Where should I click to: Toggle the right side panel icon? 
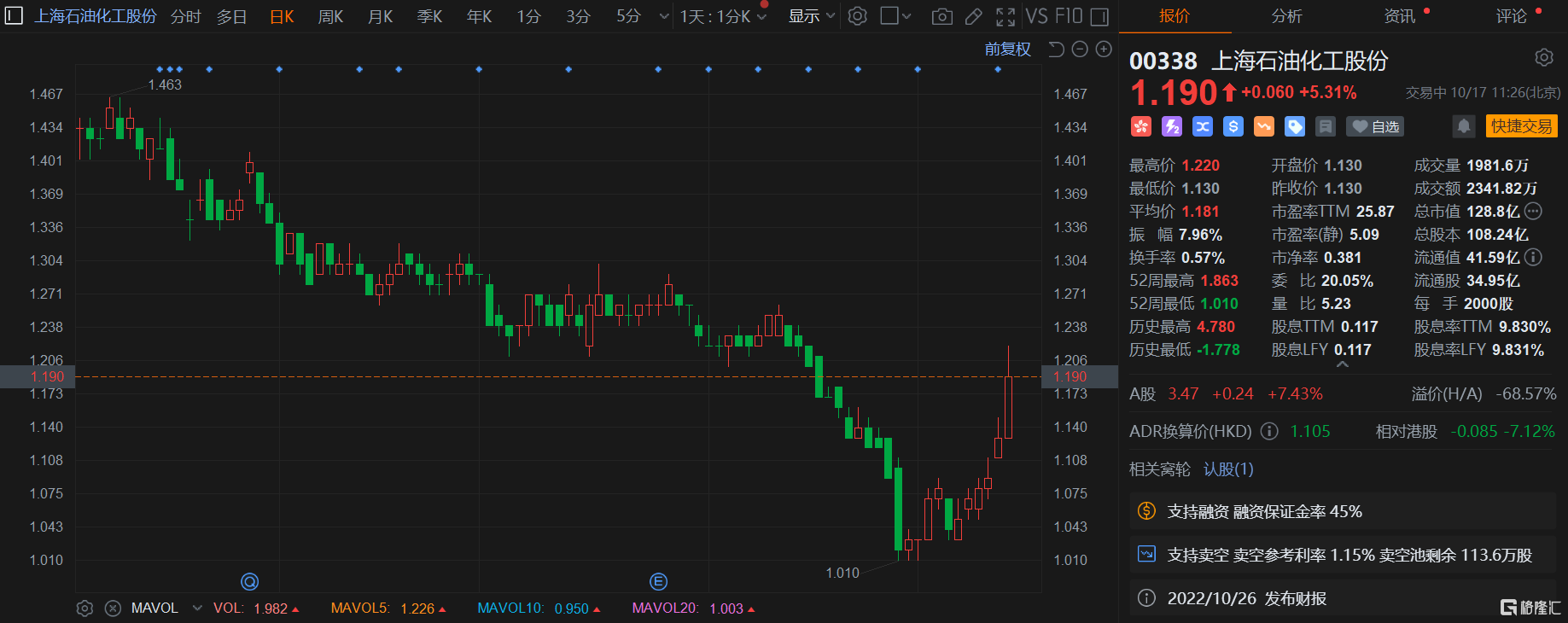(1099, 16)
